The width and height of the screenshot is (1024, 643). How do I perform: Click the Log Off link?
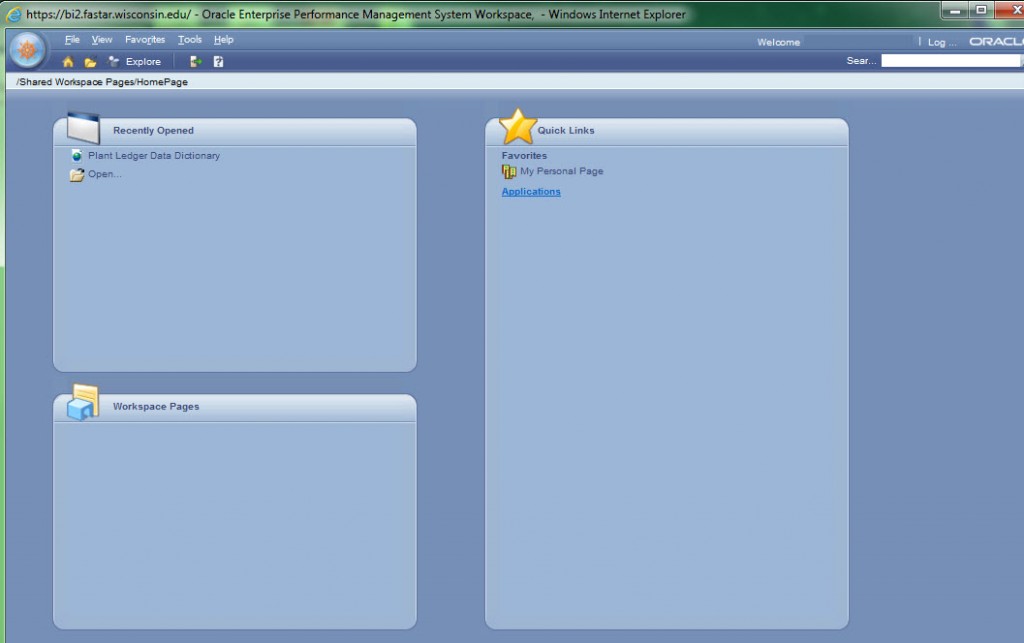pos(941,42)
